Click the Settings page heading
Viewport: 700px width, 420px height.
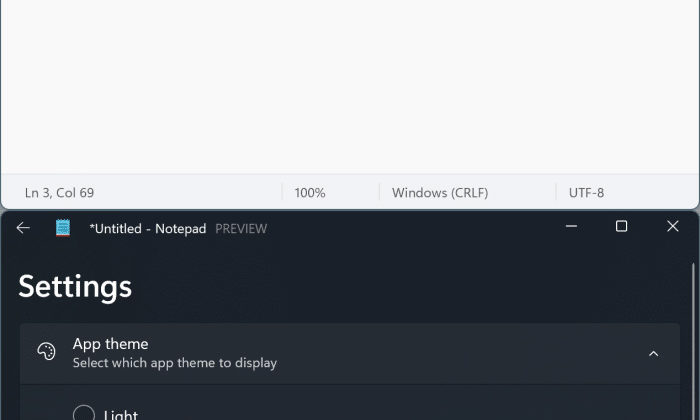click(75, 286)
